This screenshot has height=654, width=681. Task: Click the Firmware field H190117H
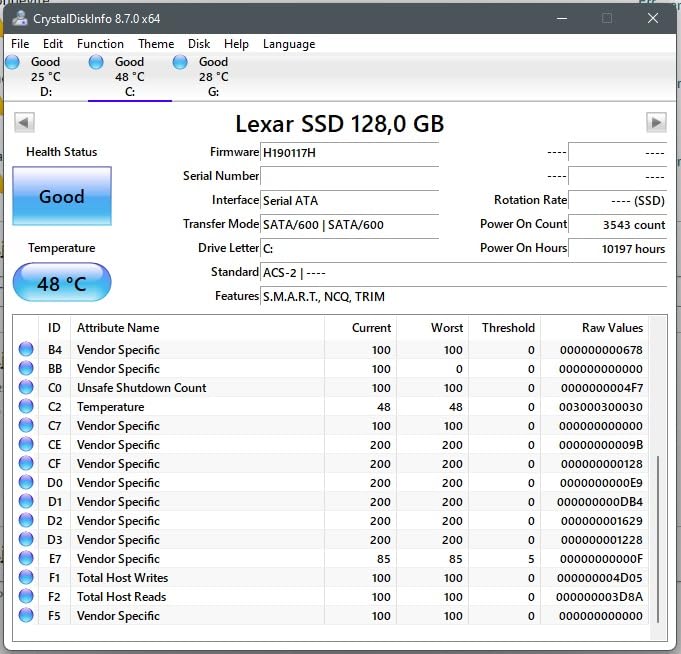349,152
